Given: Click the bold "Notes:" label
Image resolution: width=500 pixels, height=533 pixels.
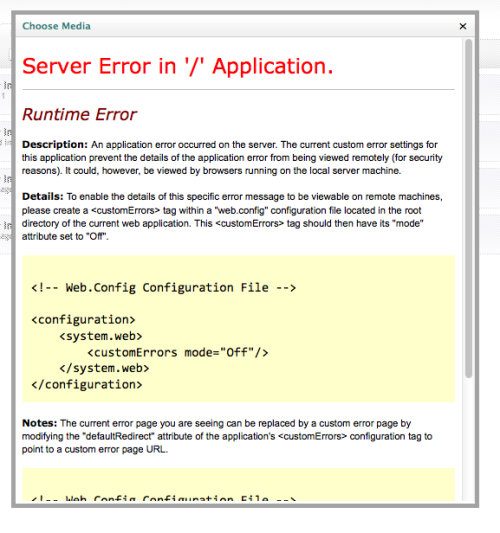Looking at the screenshot, I should 40,423.
